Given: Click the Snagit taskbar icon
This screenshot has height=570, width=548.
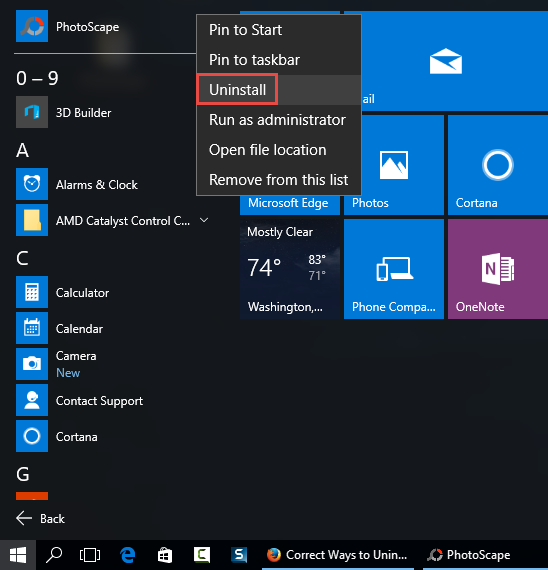Looking at the screenshot, I should coord(239,555).
